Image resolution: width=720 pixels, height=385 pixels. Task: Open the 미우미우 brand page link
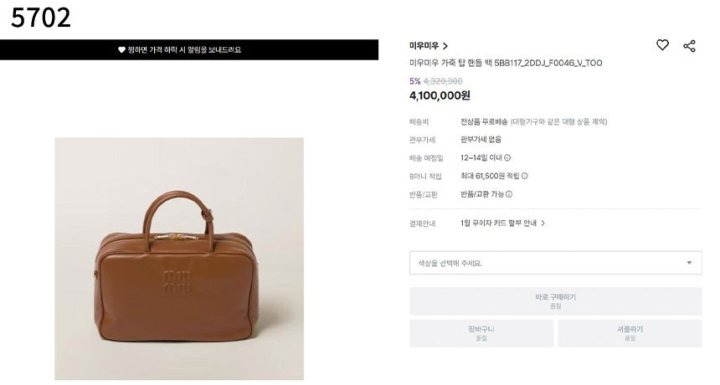click(424, 45)
